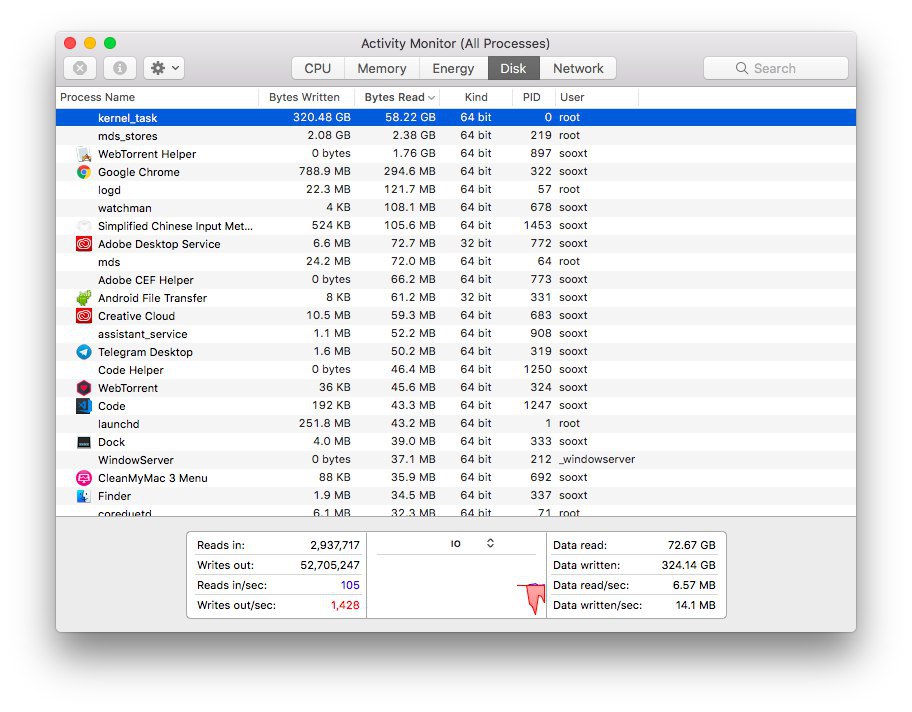Click the Simplified Chinese Input Method icon

(84, 226)
